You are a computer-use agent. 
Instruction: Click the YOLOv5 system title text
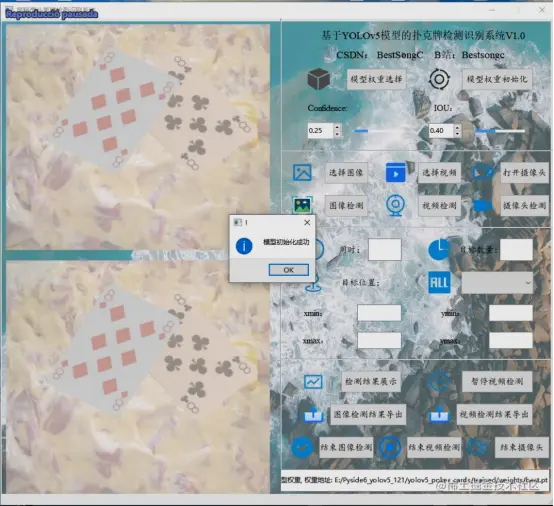pos(423,35)
